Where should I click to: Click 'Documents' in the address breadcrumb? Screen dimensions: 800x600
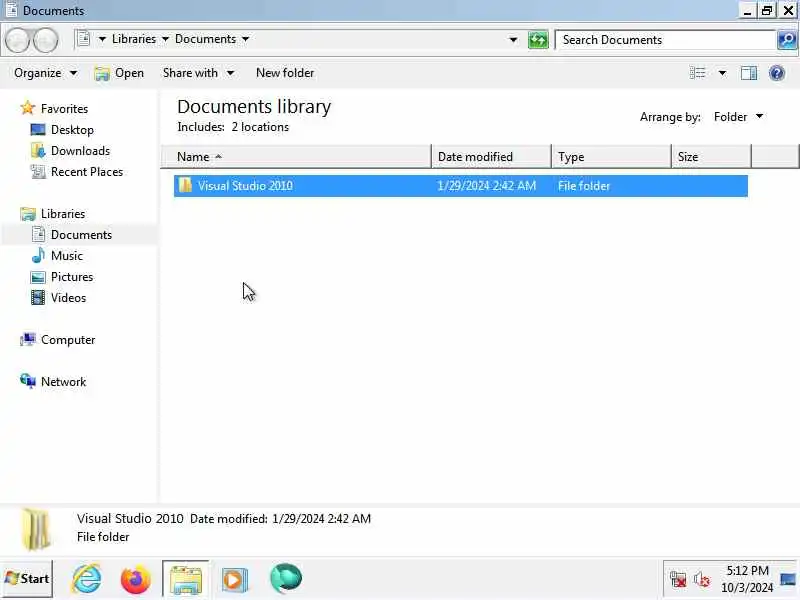(x=206, y=39)
